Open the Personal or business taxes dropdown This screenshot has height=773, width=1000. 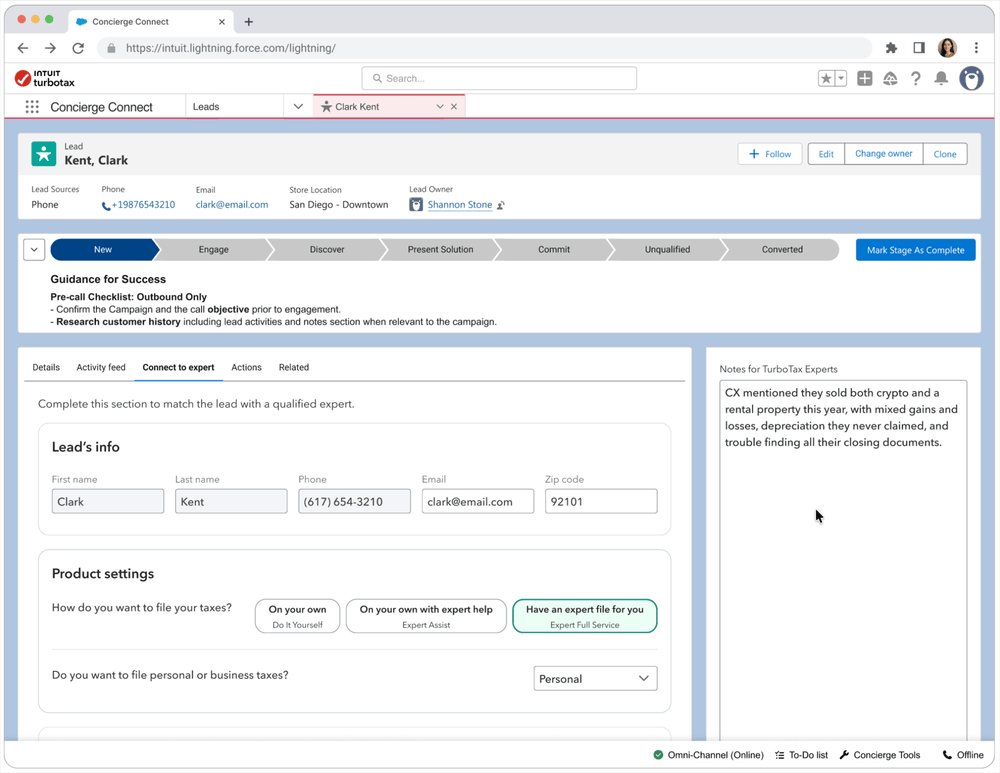pos(595,679)
